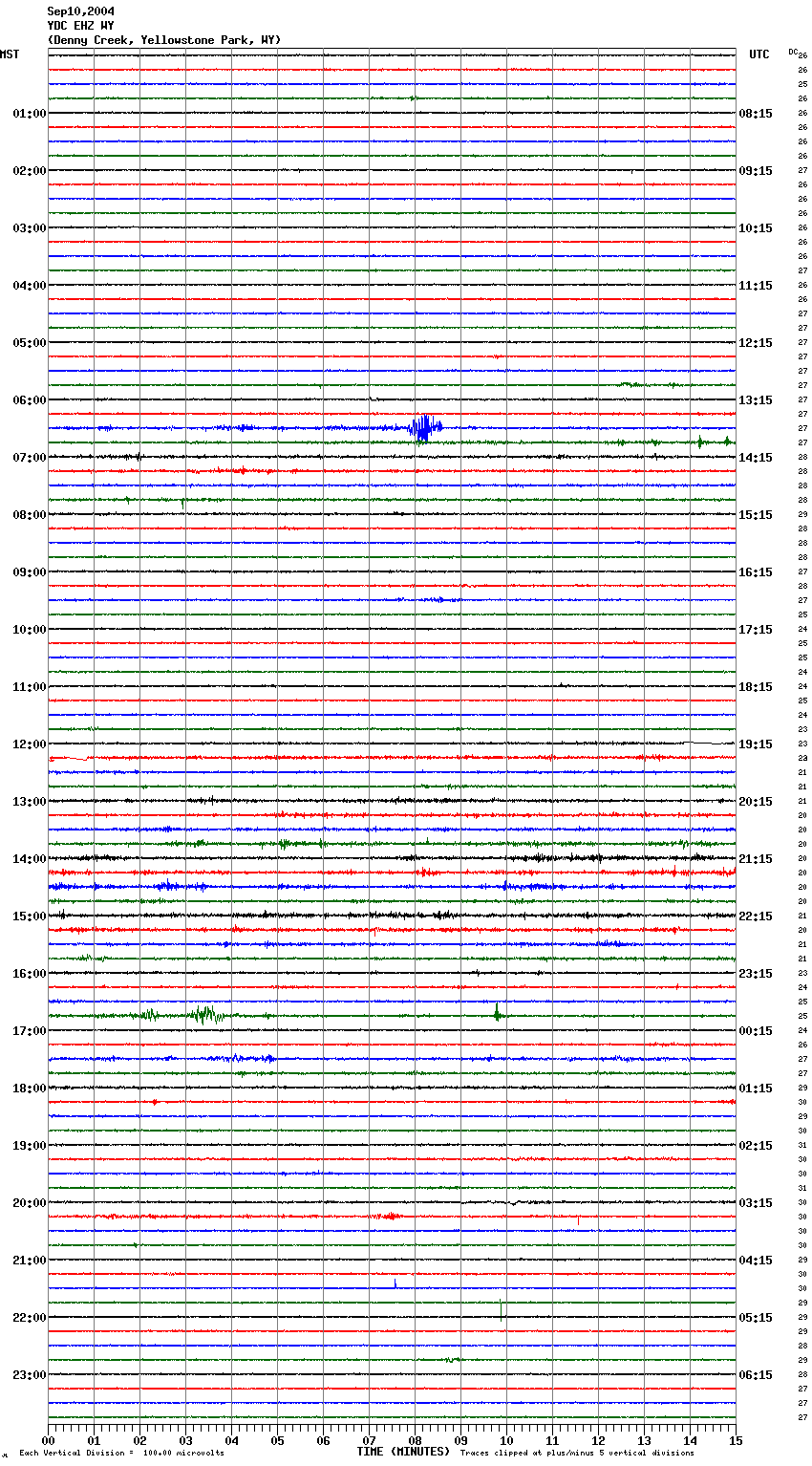Select the 01:00 MST time label
Viewport: 812px width, 1466px height.
[x=30, y=114]
